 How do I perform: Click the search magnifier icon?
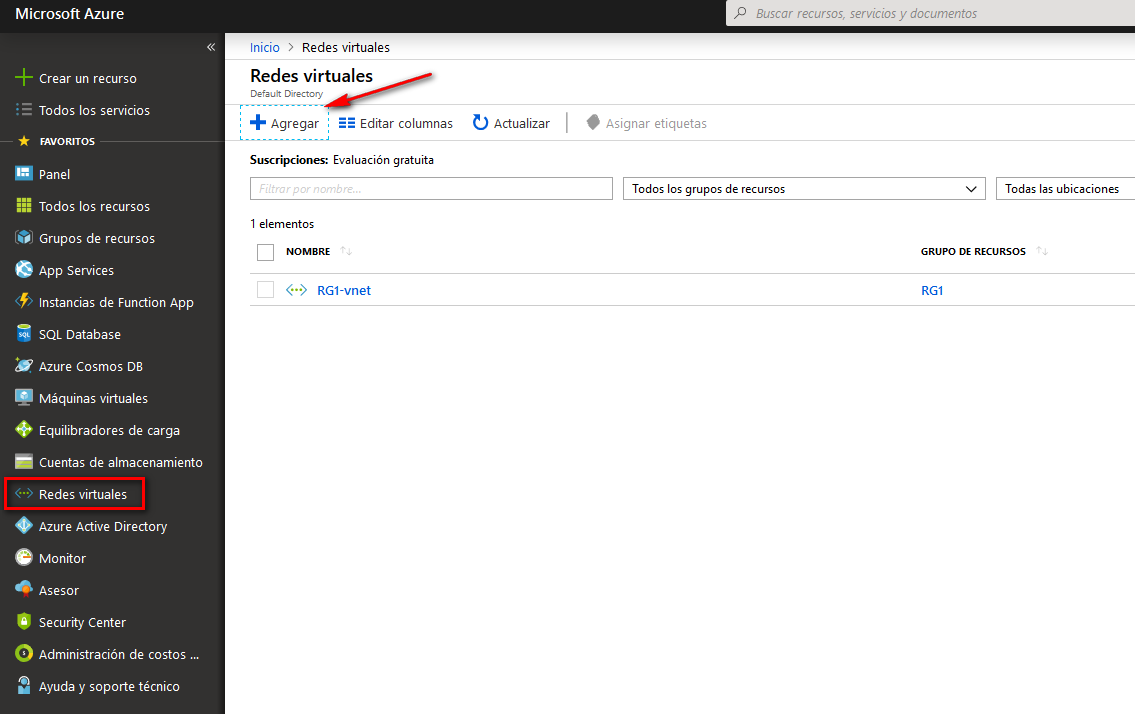tap(741, 13)
